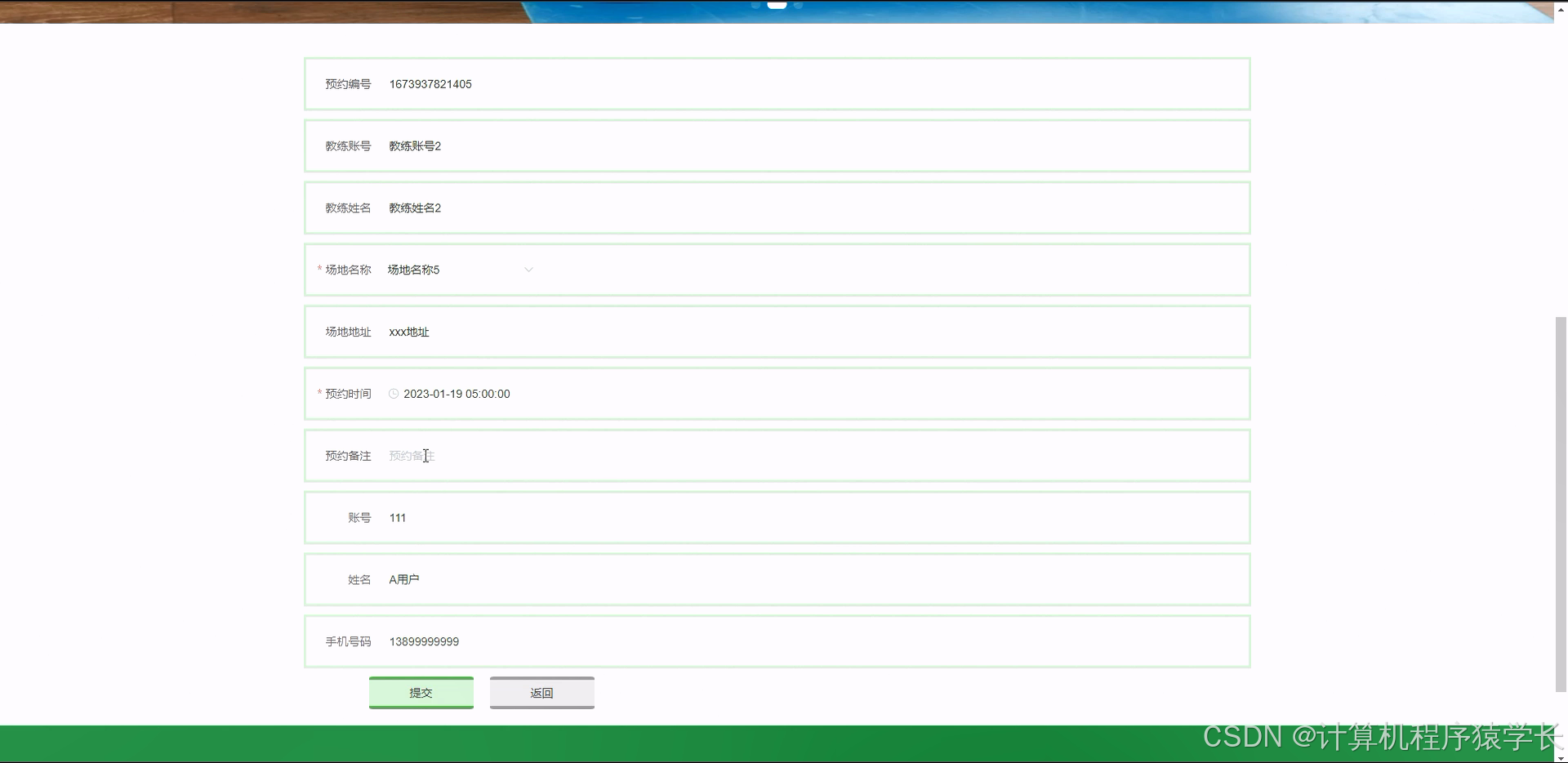1568x763 pixels.
Task: Click the 返回 back button
Action: click(542, 693)
